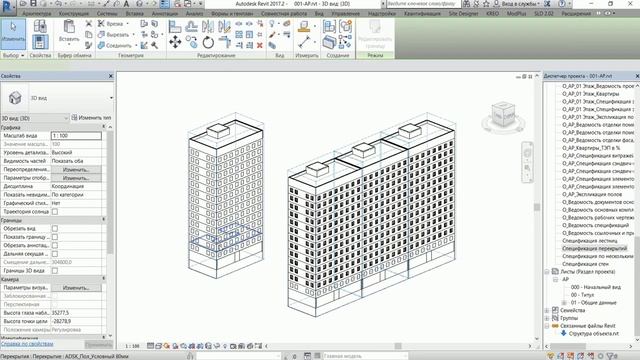Viewport: 640px width, 360px height.
Task: Click the light bulb Hide in View icon
Action: coord(272,24)
